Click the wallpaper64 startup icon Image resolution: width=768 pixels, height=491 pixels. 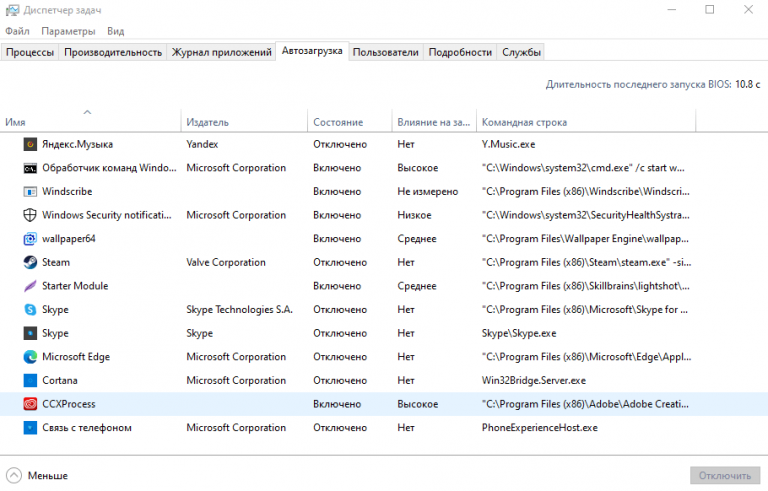pyautogui.click(x=30, y=239)
